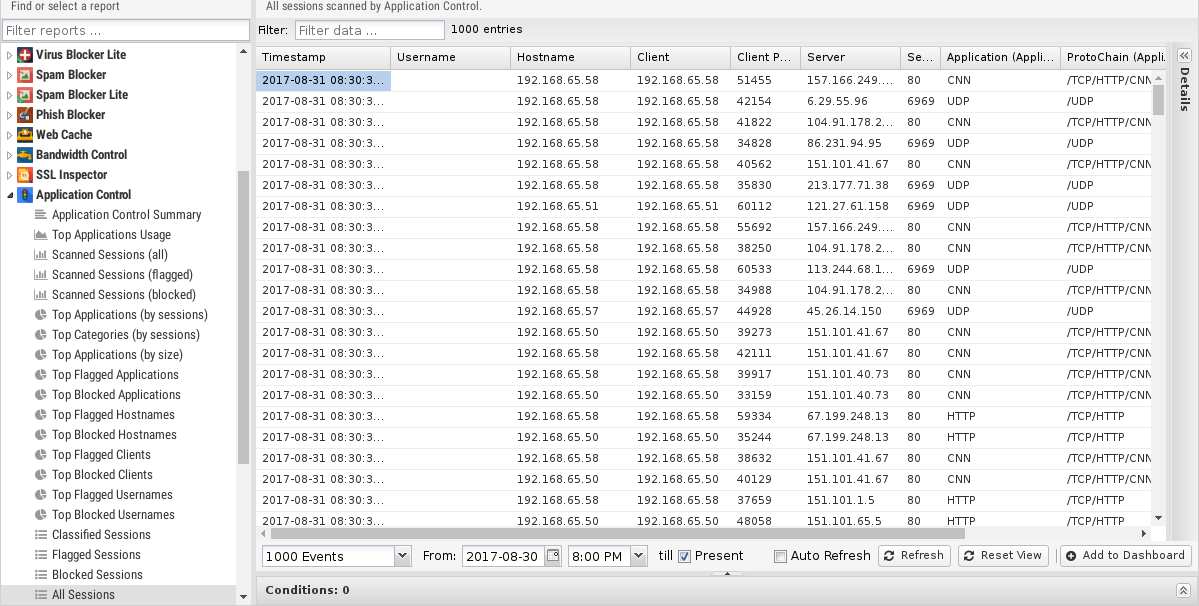Uncheck the till Present checkbox

[x=685, y=556]
